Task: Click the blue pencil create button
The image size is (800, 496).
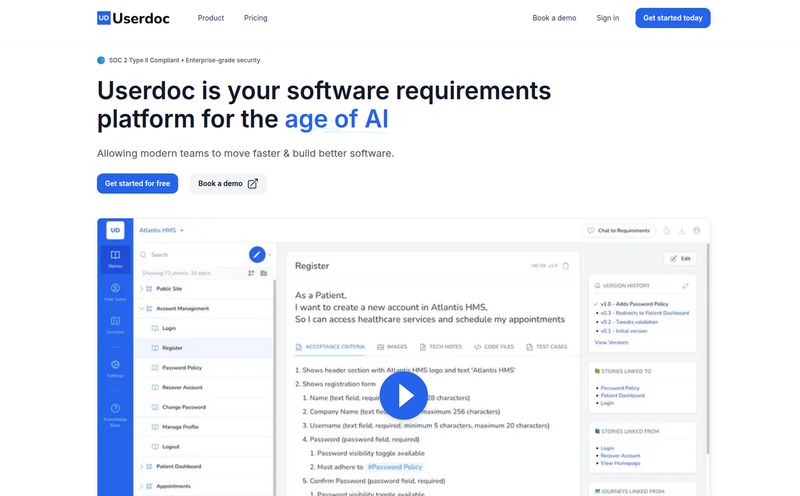Action: [257, 254]
